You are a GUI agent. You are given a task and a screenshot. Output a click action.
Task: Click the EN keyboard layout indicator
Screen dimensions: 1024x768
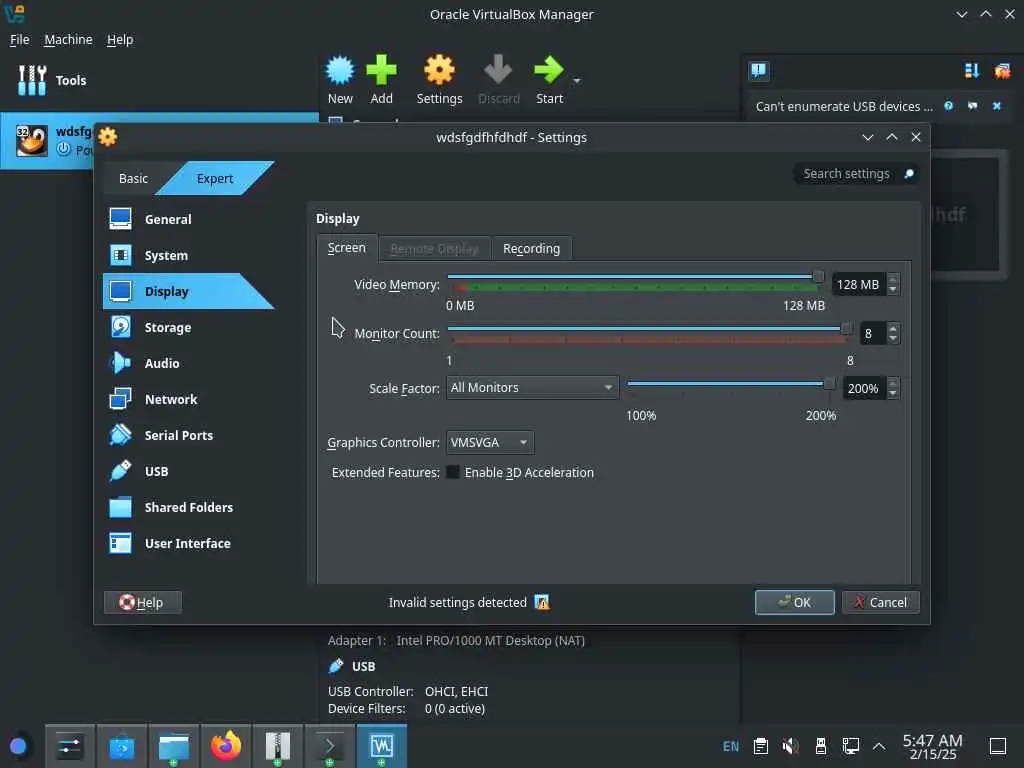731,746
